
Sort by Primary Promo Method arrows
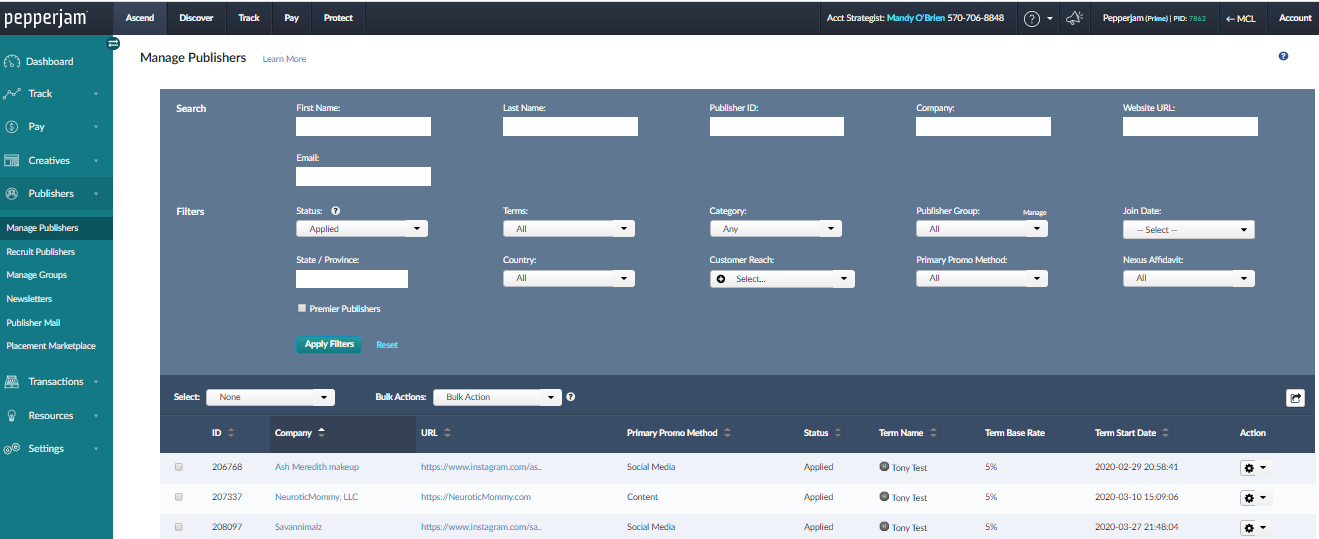(727, 433)
